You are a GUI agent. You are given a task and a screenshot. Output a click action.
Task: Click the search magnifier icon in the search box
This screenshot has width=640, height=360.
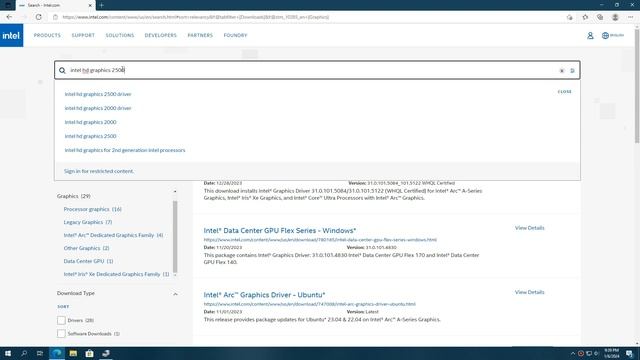[x=62, y=70]
